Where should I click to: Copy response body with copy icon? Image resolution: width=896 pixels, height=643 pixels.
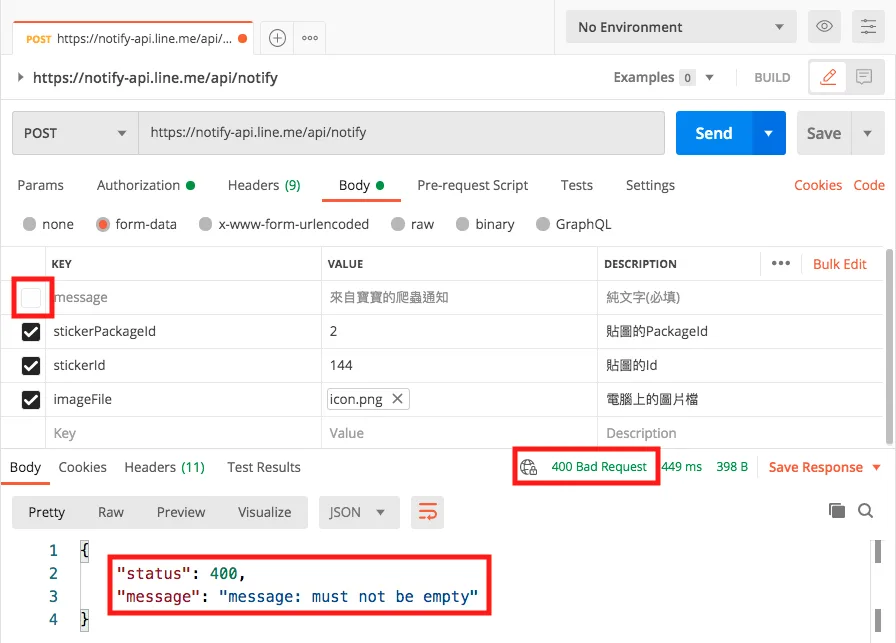(837, 510)
